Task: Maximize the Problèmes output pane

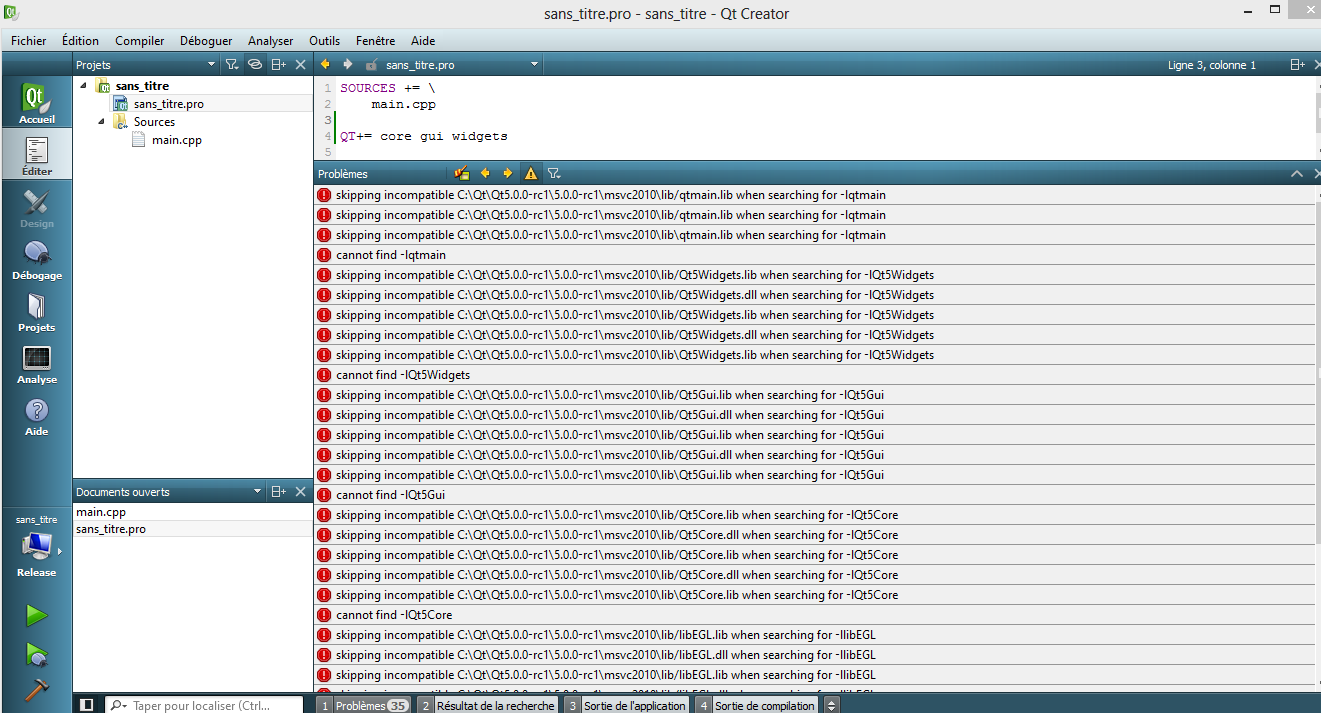Action: point(1296,174)
